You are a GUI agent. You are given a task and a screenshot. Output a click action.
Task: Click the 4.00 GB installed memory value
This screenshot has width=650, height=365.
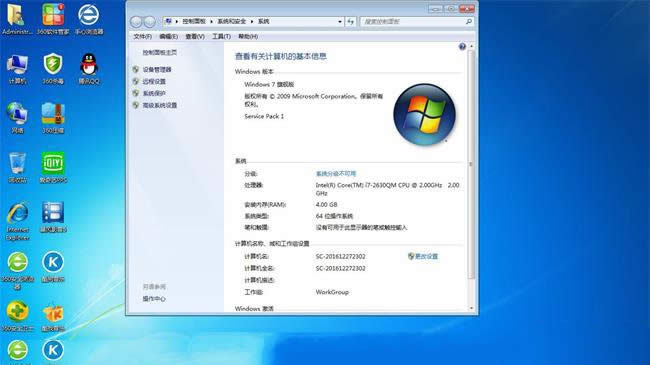(326, 205)
